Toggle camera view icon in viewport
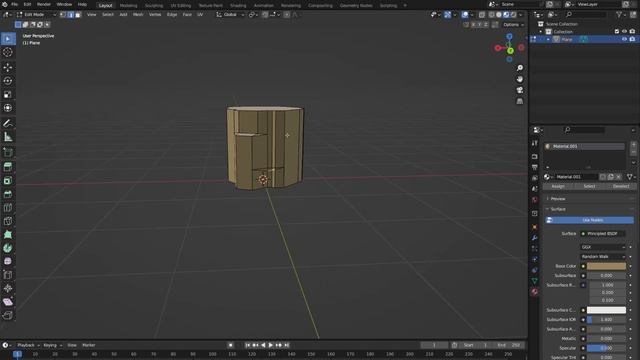The width and height of the screenshot is (640, 360). click(x=520, y=90)
